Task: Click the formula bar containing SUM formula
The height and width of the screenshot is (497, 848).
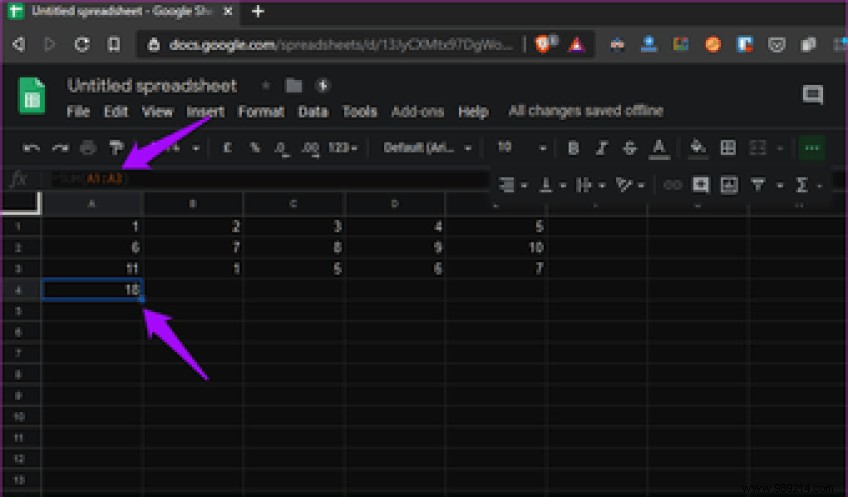Action: [x=268, y=178]
